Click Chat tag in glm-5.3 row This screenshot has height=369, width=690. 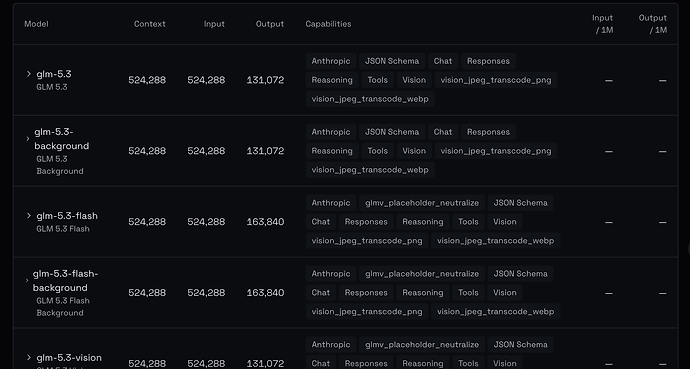[x=443, y=61]
